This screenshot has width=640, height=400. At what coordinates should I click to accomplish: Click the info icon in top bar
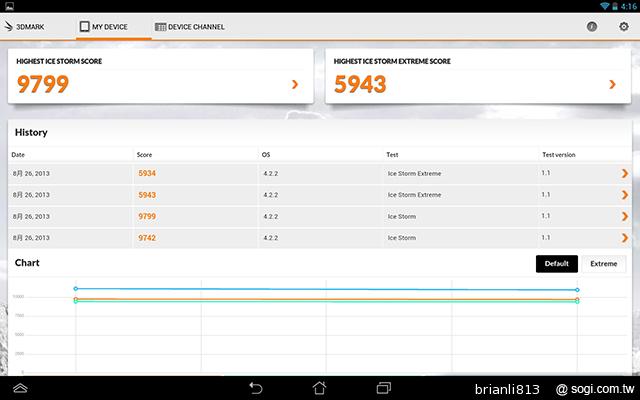pyautogui.click(x=591, y=27)
